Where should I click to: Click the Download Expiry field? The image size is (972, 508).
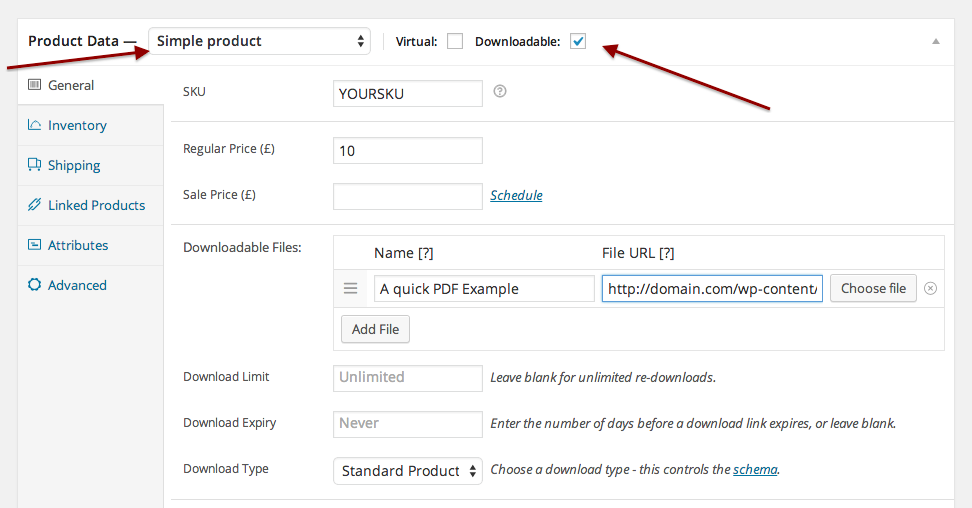[408, 424]
